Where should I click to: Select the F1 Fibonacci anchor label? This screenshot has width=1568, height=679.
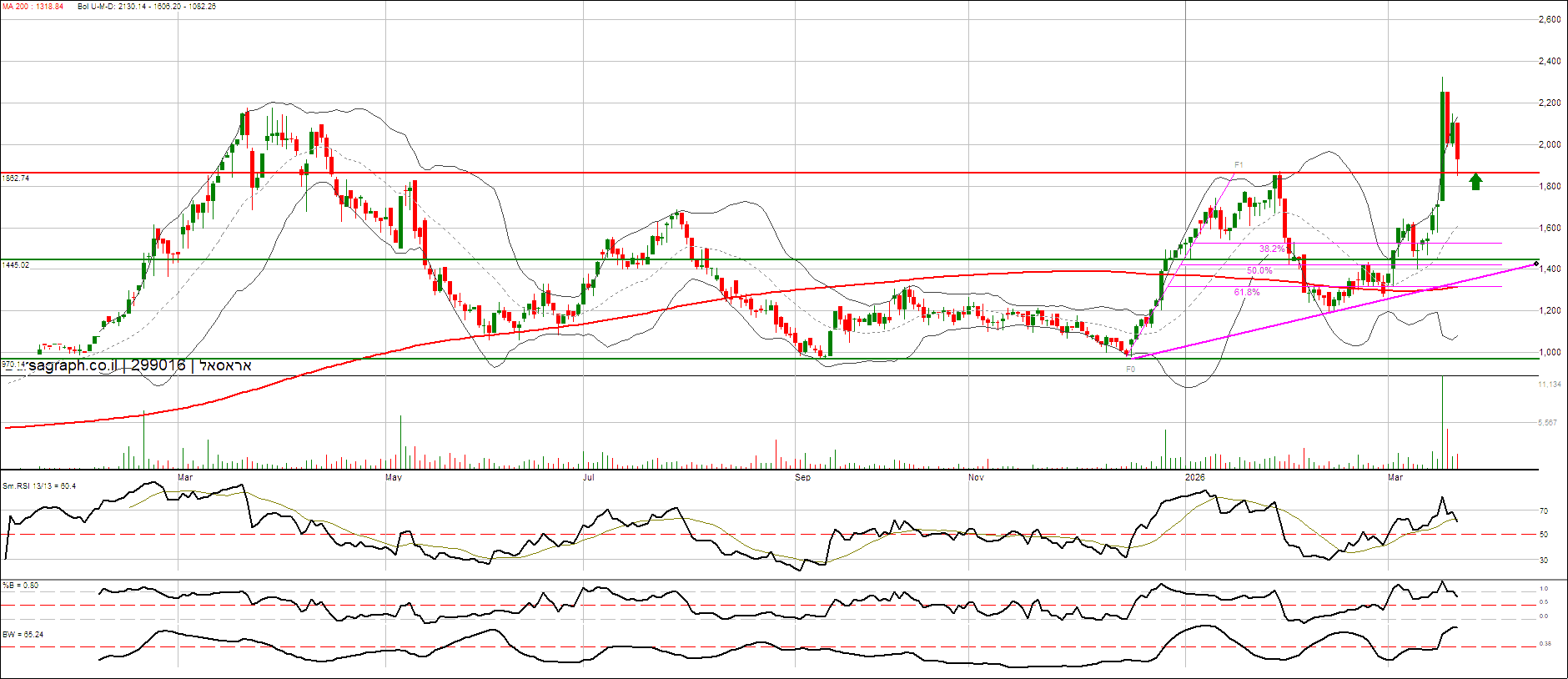click(1239, 165)
